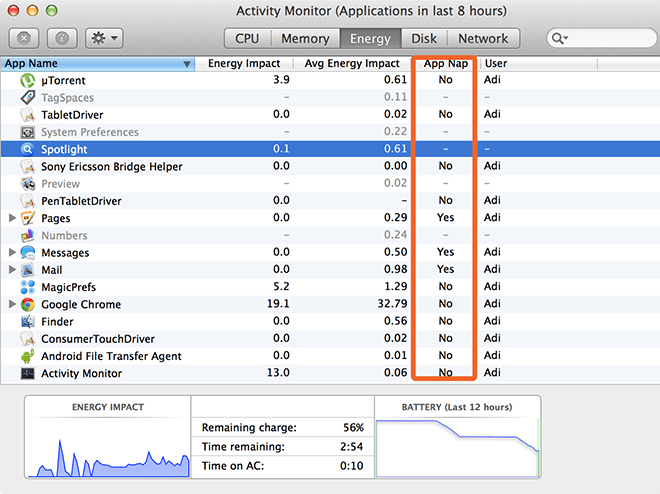Click the green zoom window button

click(x=52, y=11)
